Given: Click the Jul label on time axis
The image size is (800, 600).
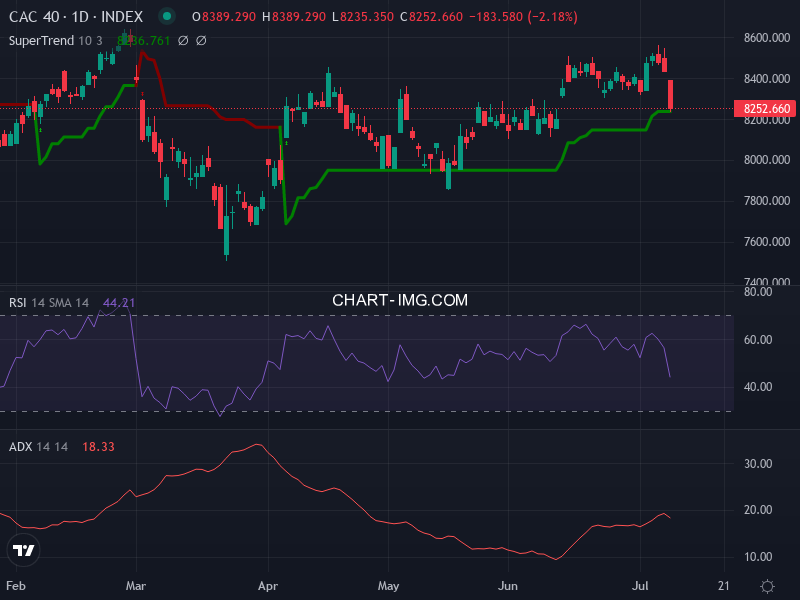Looking at the screenshot, I should pos(640,586).
